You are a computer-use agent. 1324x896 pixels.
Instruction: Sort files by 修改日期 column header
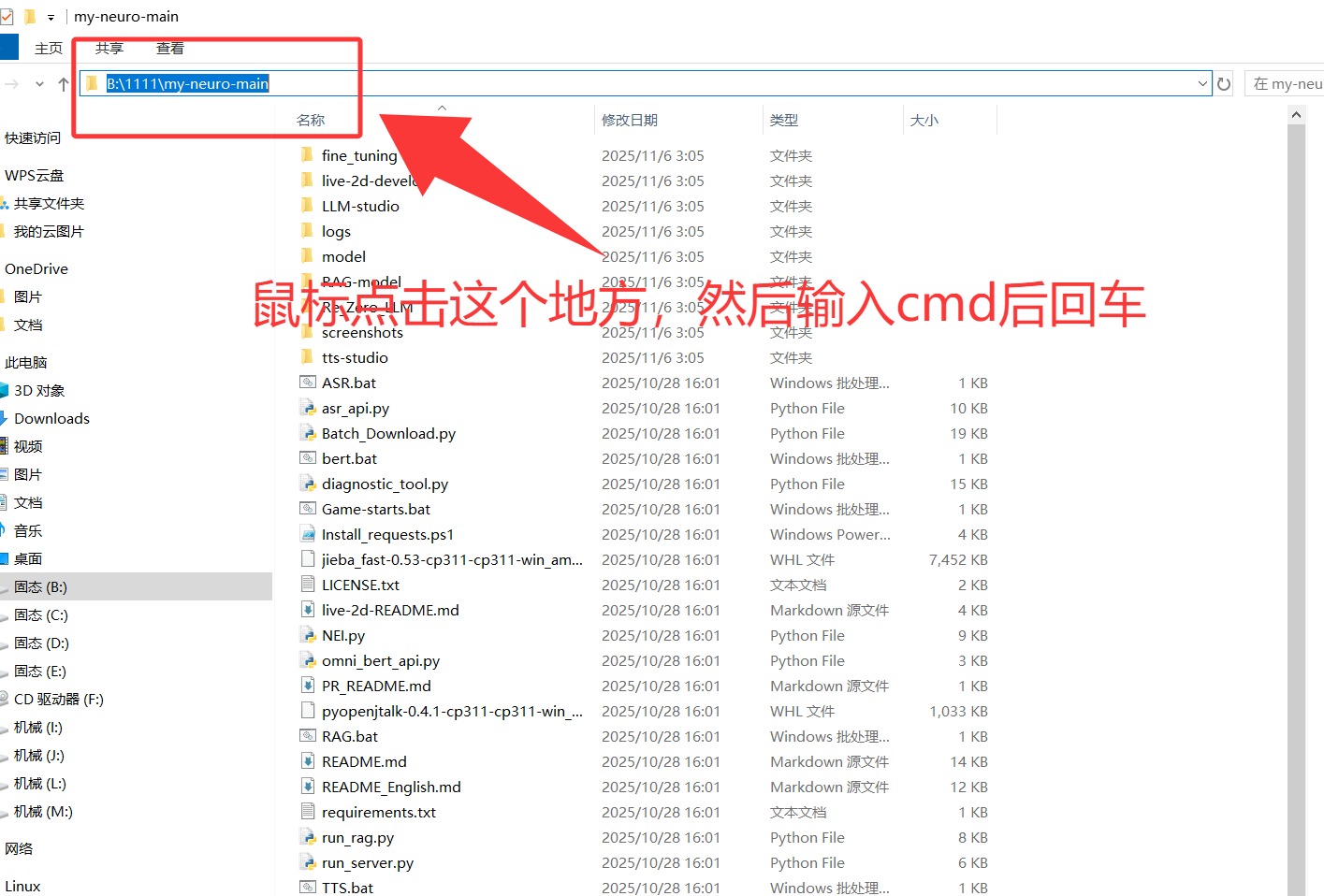[630, 120]
